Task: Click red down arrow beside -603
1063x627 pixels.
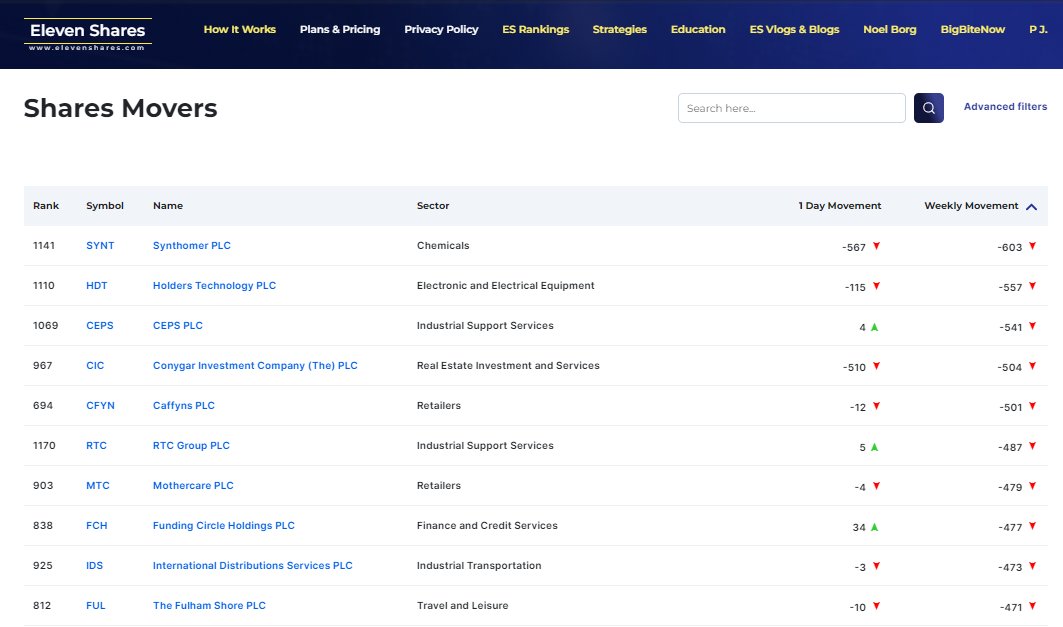Action: (x=1032, y=246)
